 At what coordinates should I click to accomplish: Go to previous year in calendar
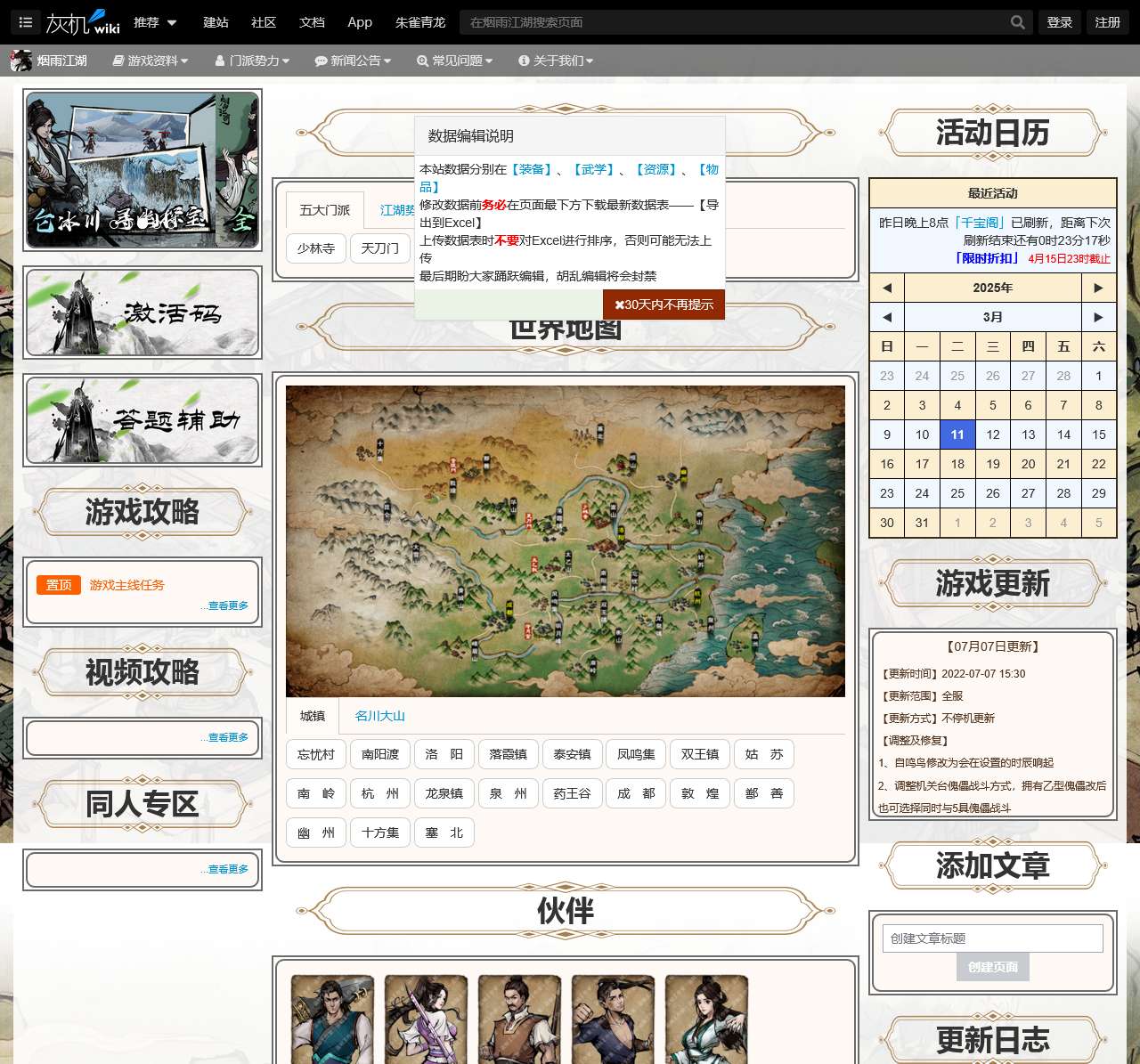tap(886, 288)
